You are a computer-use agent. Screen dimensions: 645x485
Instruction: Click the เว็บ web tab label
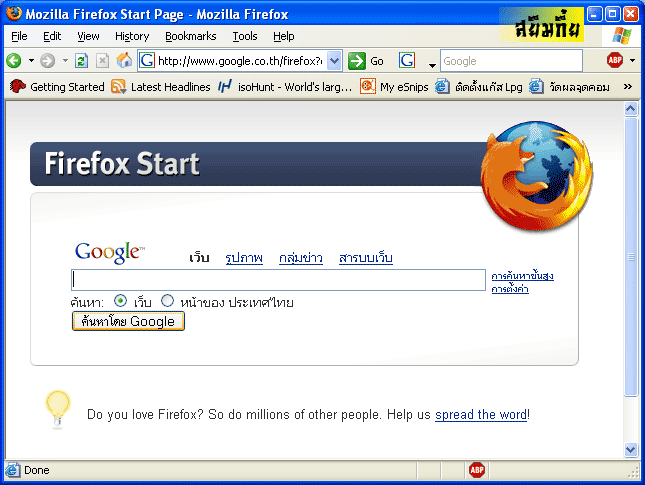pyautogui.click(x=199, y=258)
